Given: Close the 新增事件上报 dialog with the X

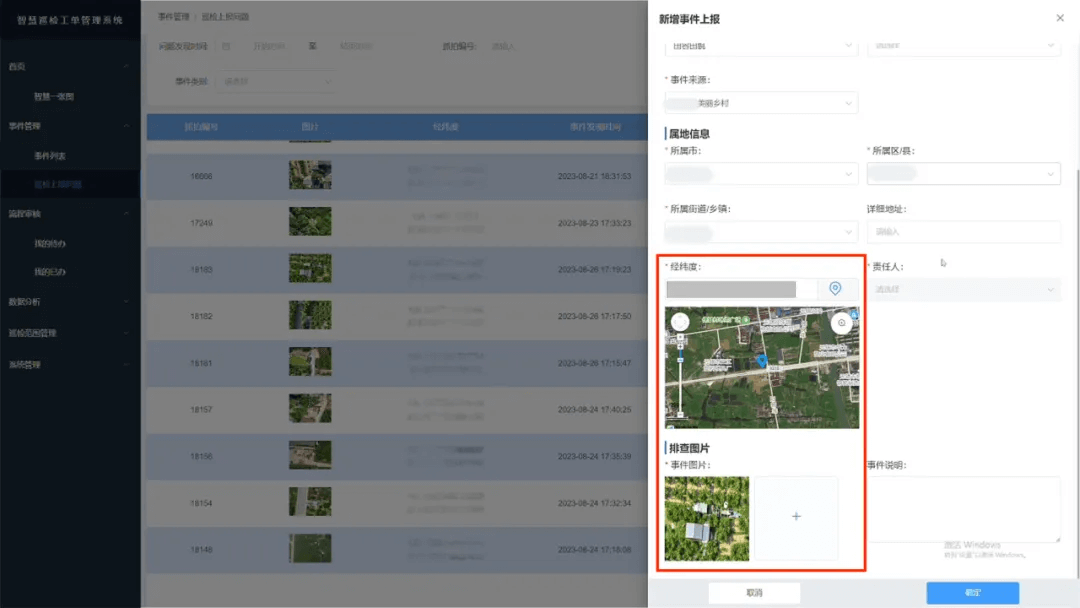Looking at the screenshot, I should (x=1060, y=18).
